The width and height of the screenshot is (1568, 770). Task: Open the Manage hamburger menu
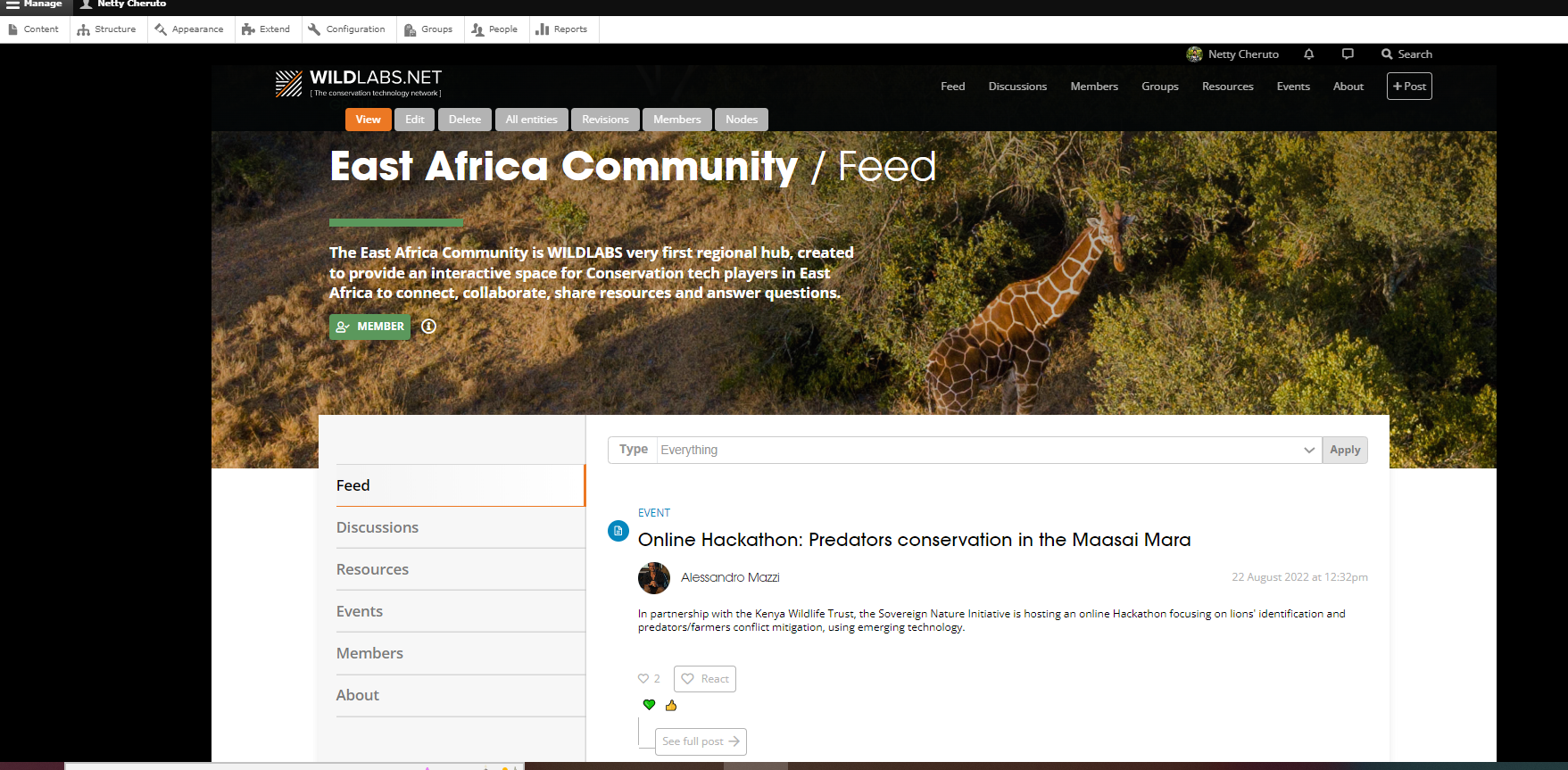coord(35,4)
